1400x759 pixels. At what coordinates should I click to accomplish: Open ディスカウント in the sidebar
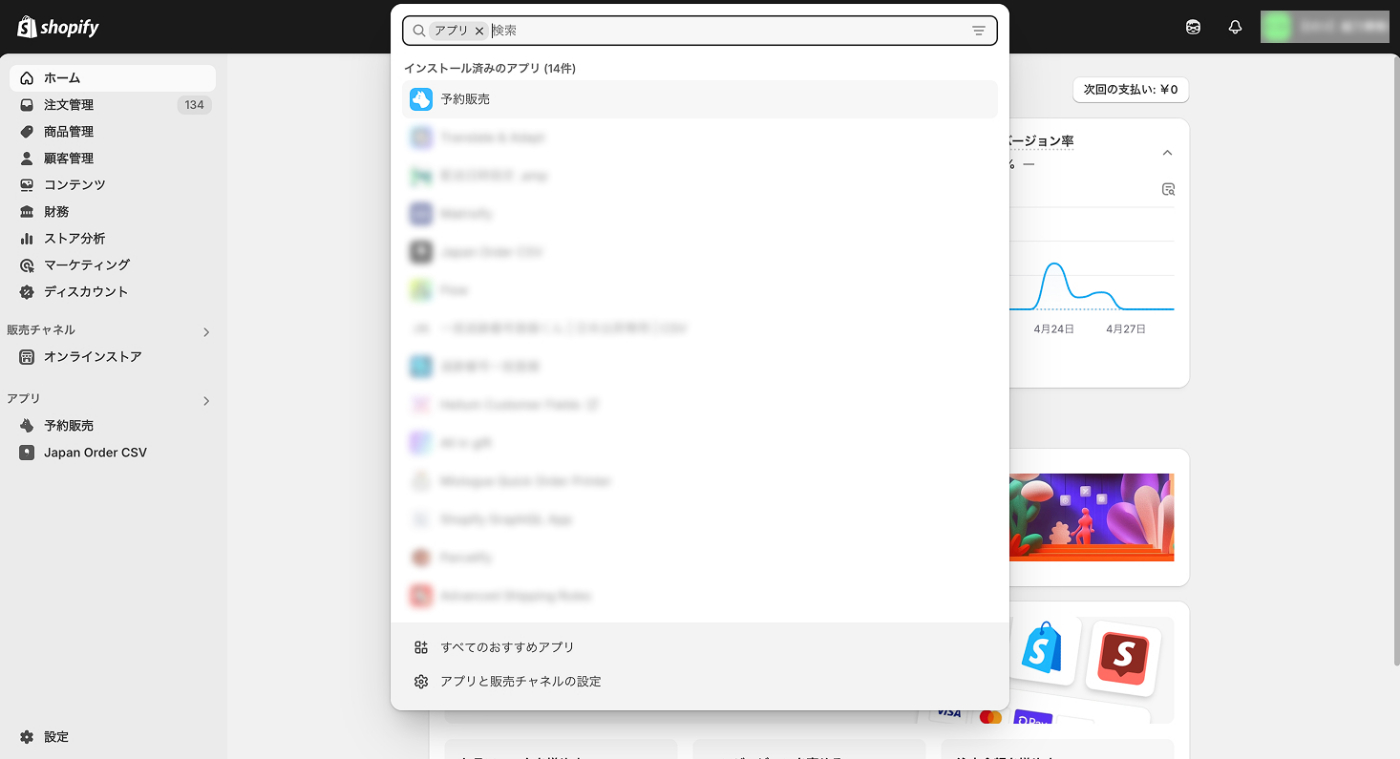[x=113, y=292]
